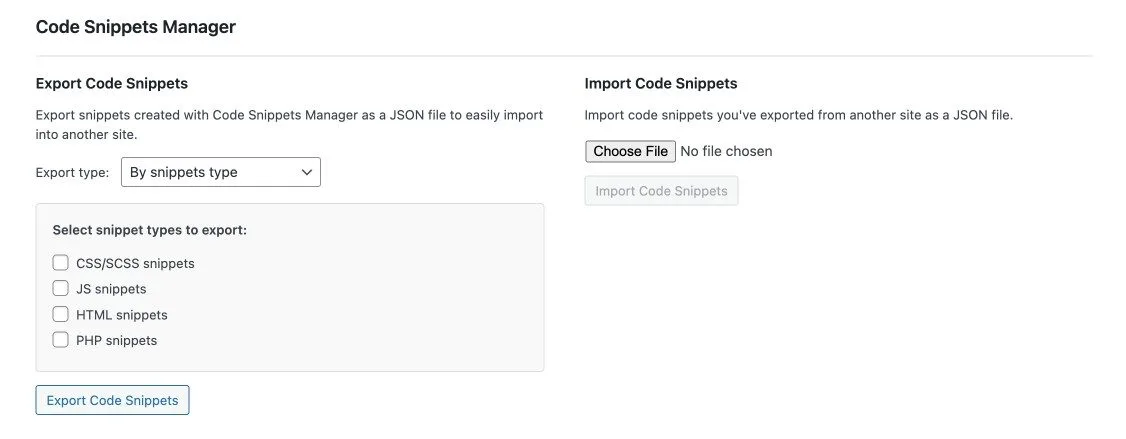Click the "CSS/SCSS snippets" label text
This screenshot has width=1126, height=439.
click(135, 264)
